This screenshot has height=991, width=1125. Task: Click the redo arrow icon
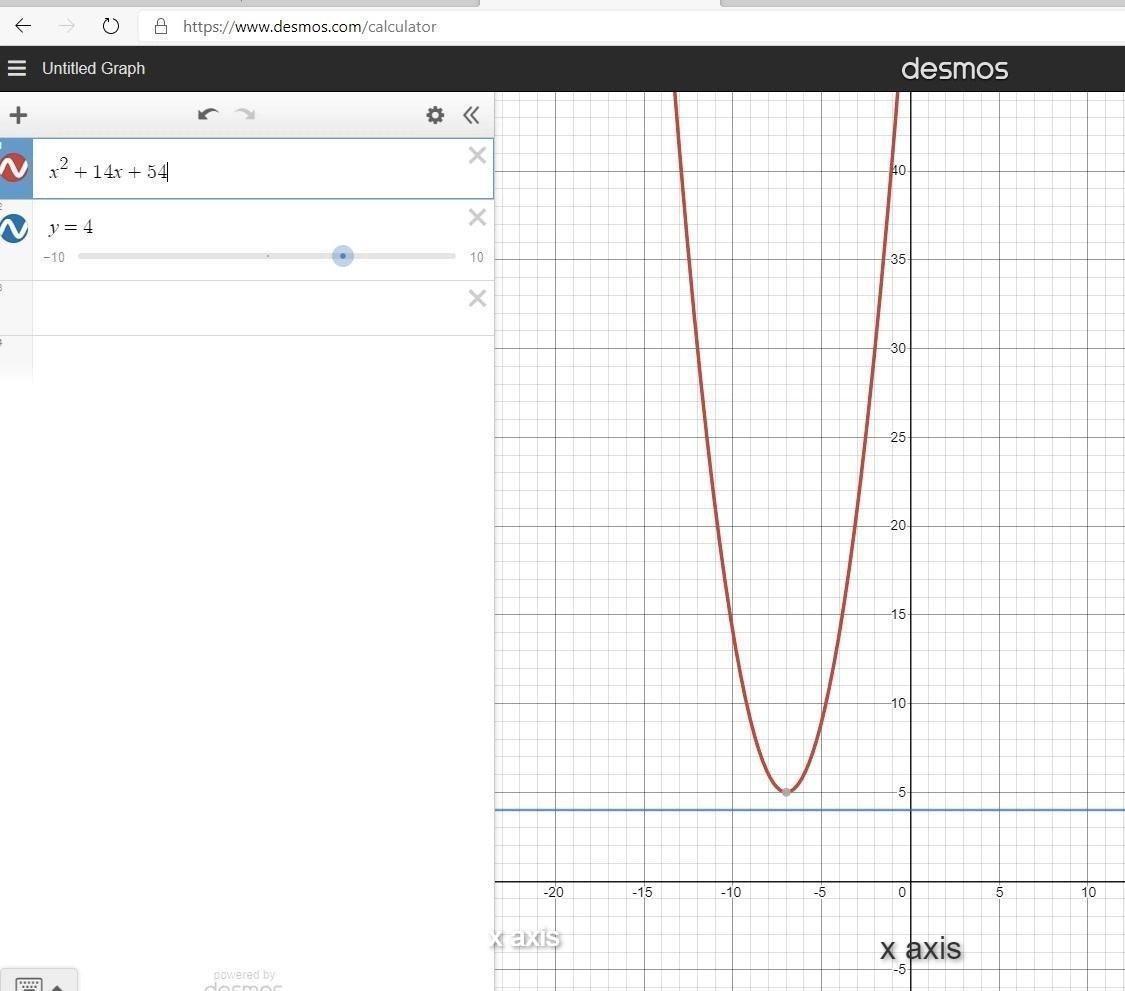click(245, 114)
